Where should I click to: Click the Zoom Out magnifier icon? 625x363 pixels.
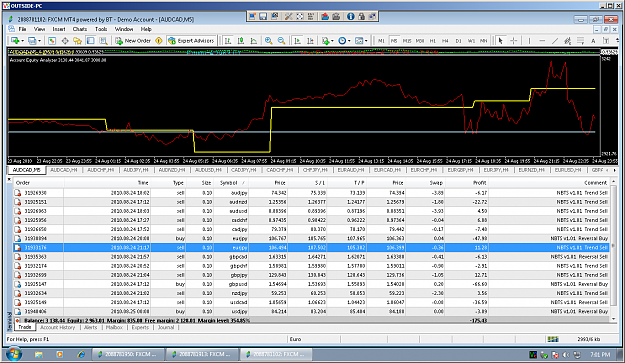click(x=281, y=41)
